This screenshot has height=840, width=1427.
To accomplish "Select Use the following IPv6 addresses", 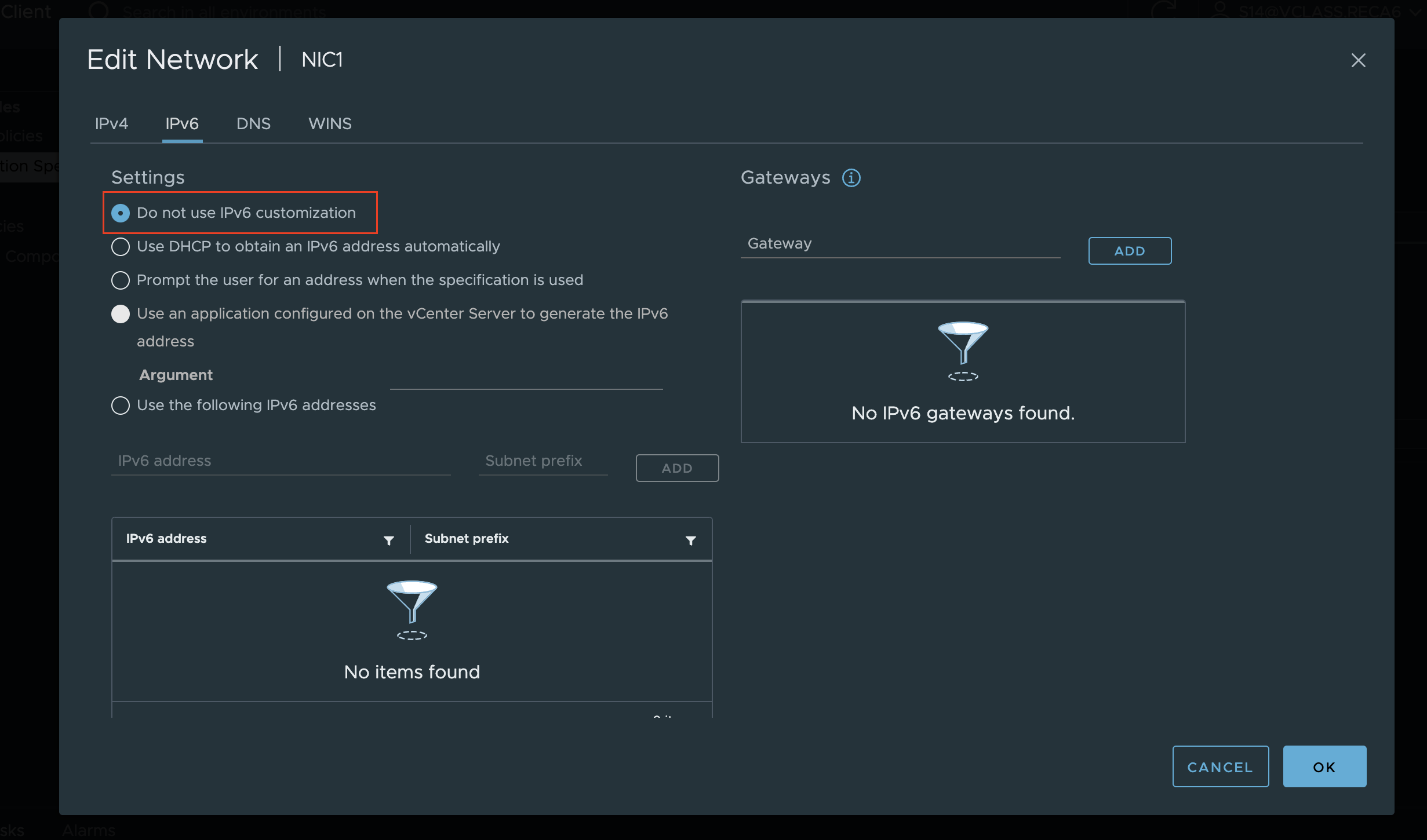I will [x=121, y=406].
